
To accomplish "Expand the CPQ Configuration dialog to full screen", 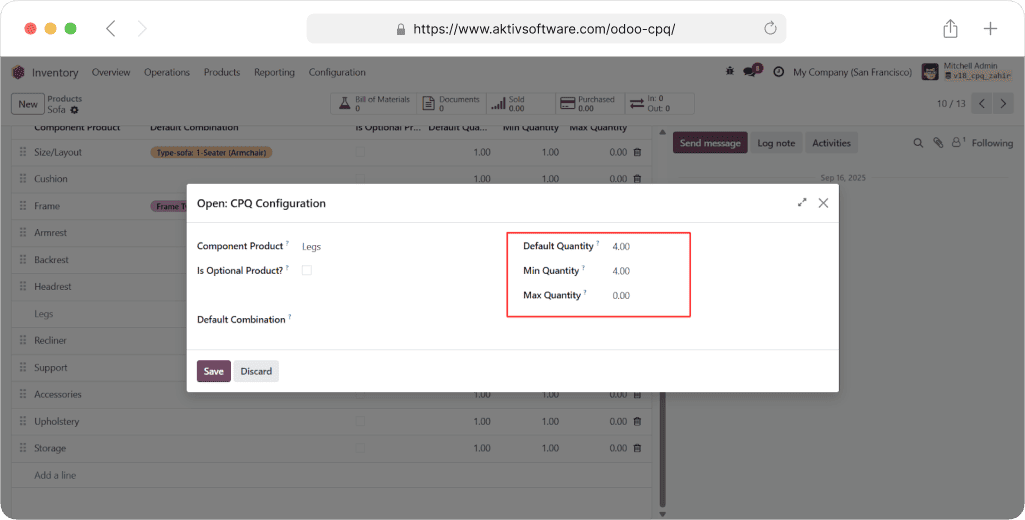I will click(x=802, y=203).
